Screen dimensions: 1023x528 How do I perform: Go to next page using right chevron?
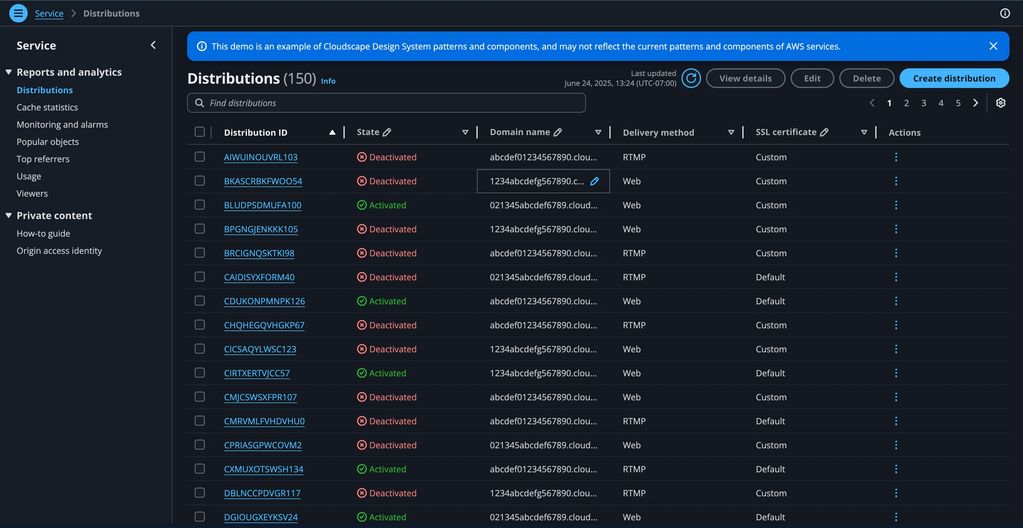pos(976,103)
